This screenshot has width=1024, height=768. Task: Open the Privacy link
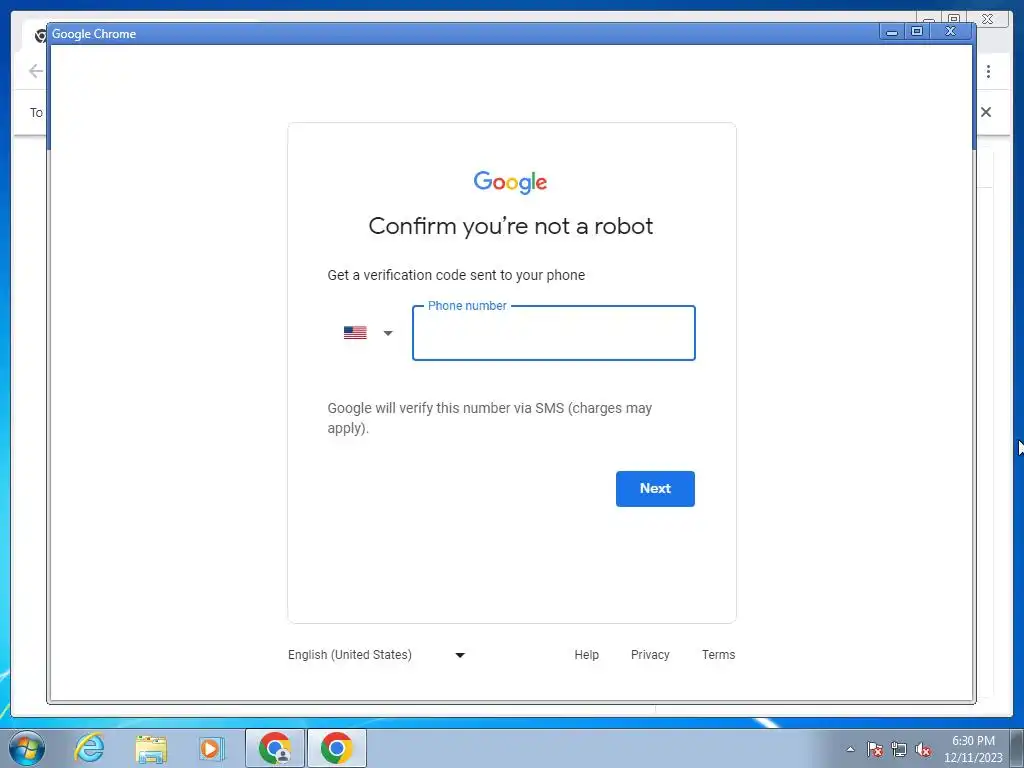click(x=650, y=655)
